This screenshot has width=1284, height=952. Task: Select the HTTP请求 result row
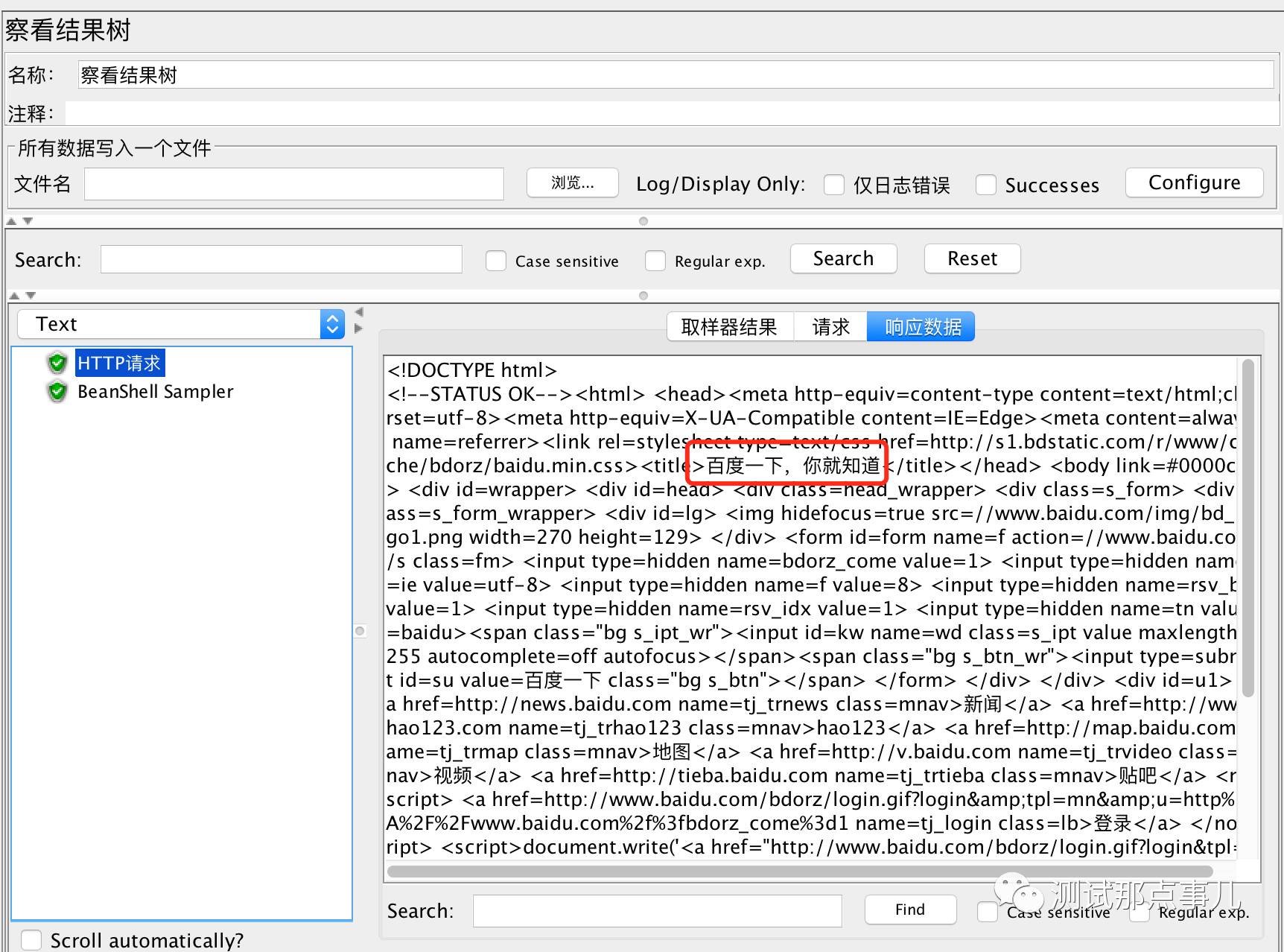[120, 363]
